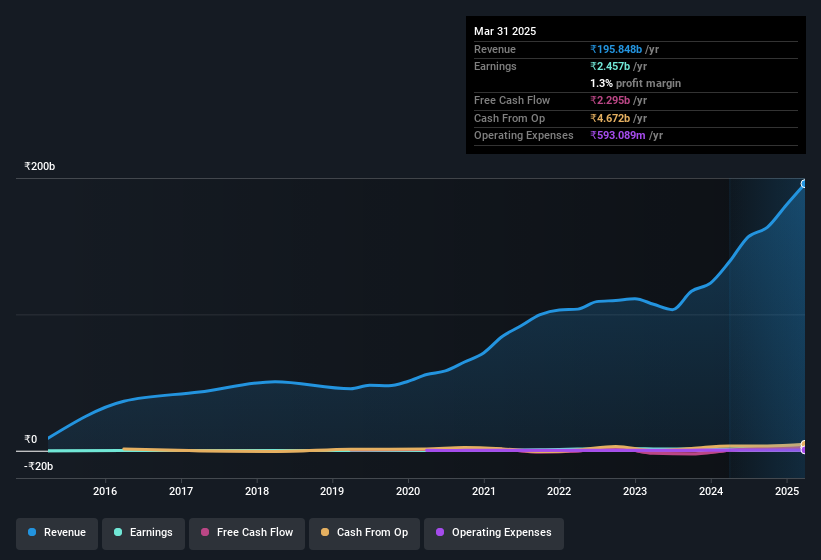Click the ₹200b y-axis label
Viewport: 821px width, 560px height.
(40, 166)
